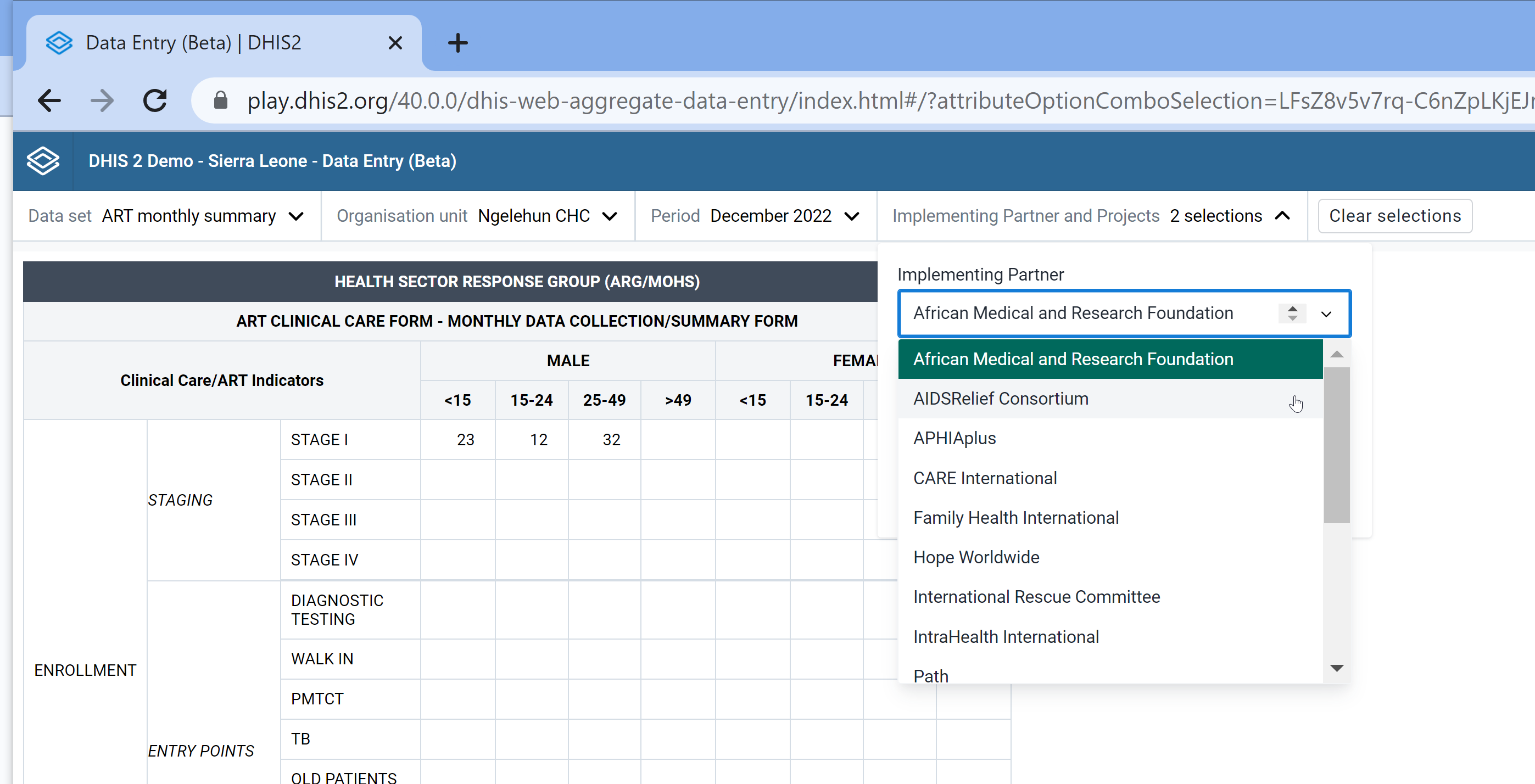Choose APHIAplus option
The width and height of the screenshot is (1535, 784).
click(1110, 439)
